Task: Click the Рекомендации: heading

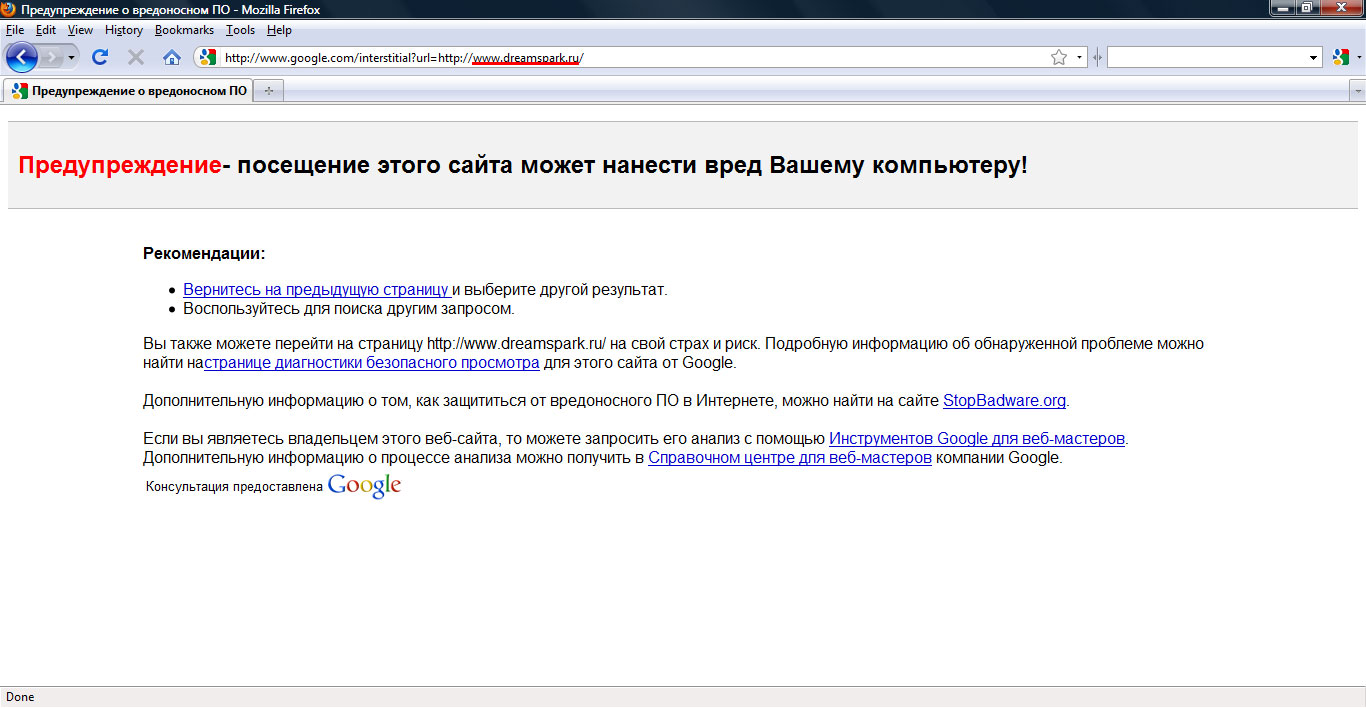Action: [x=204, y=254]
